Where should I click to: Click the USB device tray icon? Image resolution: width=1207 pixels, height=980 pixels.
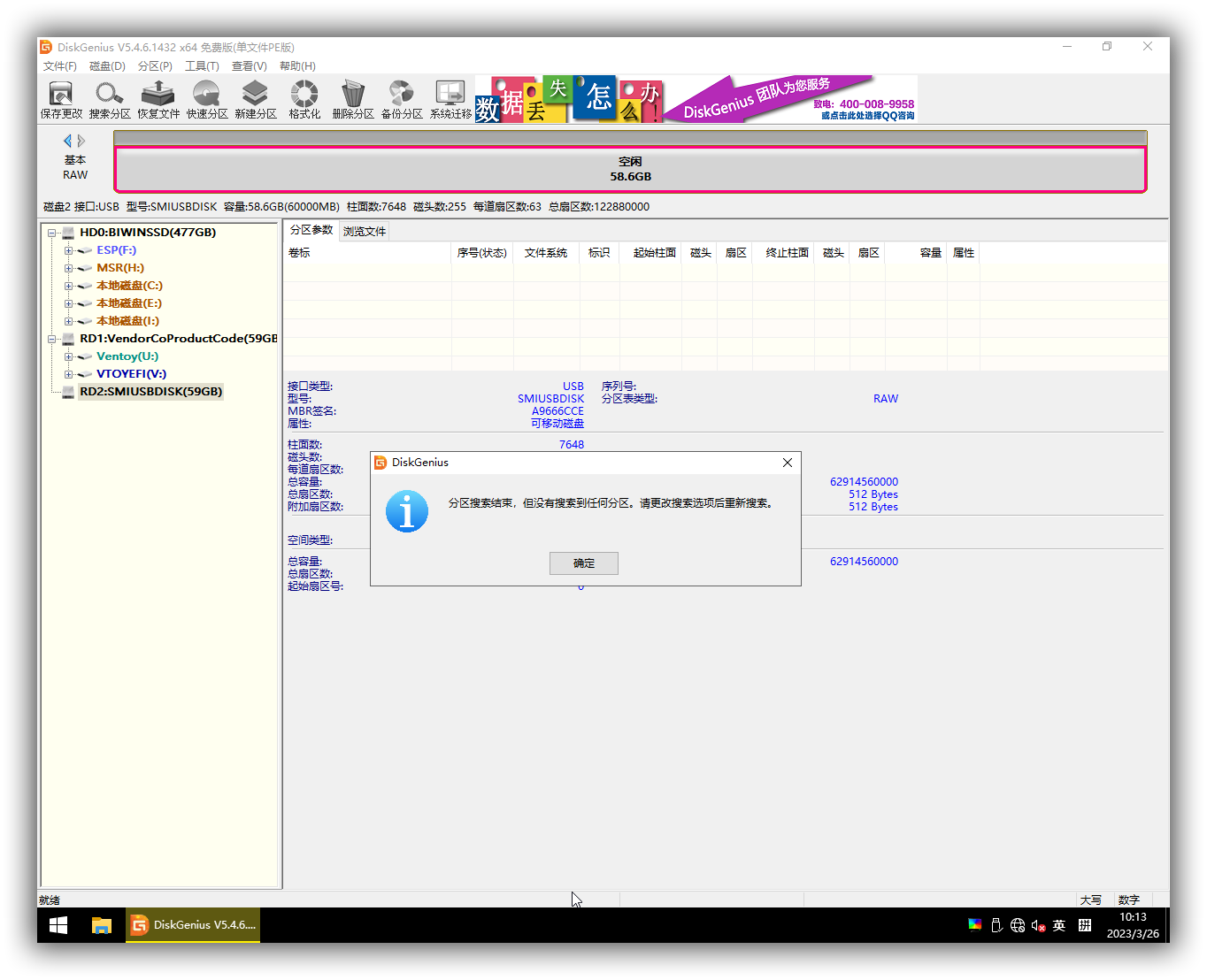[996, 925]
